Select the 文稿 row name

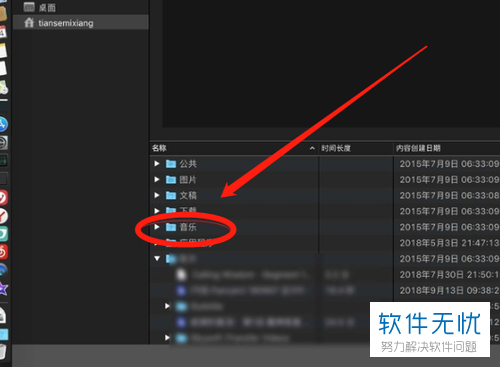(188, 195)
